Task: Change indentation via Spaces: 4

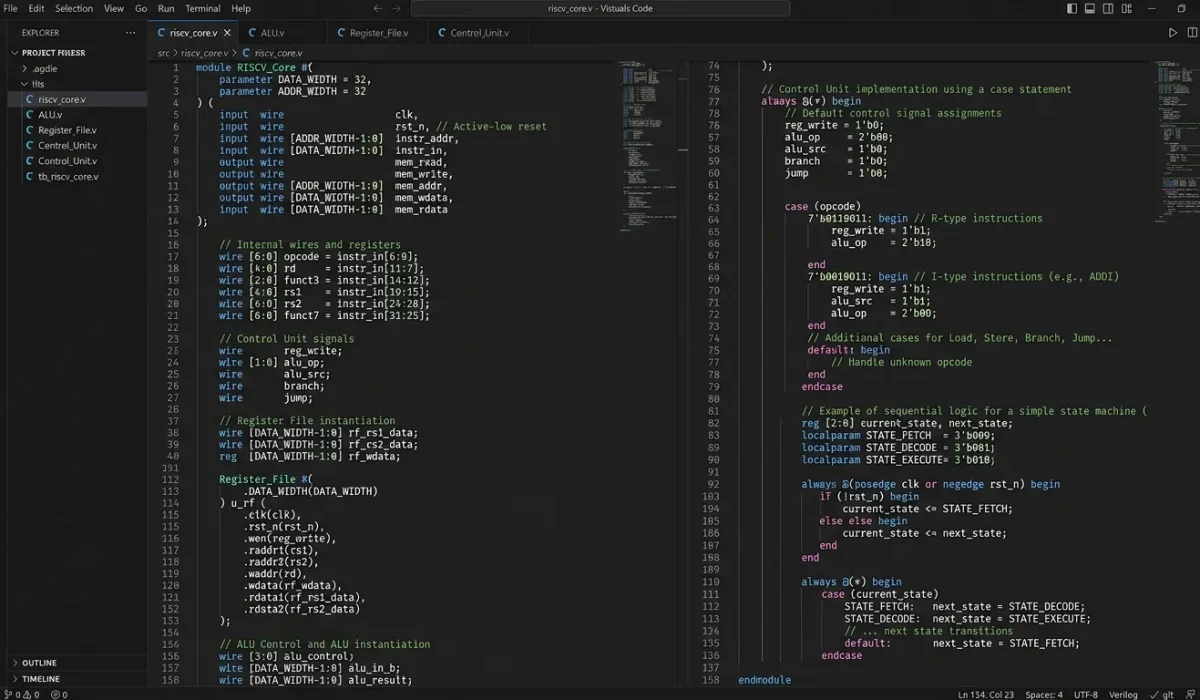Action: [x=1045, y=693]
